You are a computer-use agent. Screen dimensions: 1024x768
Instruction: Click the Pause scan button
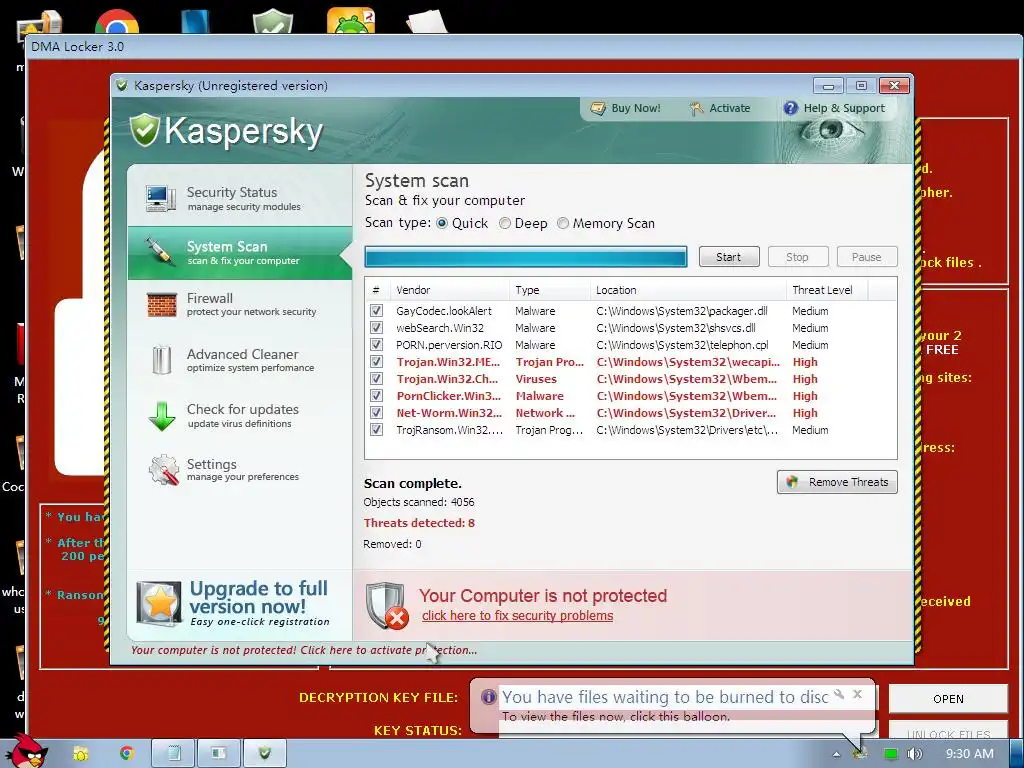(867, 257)
